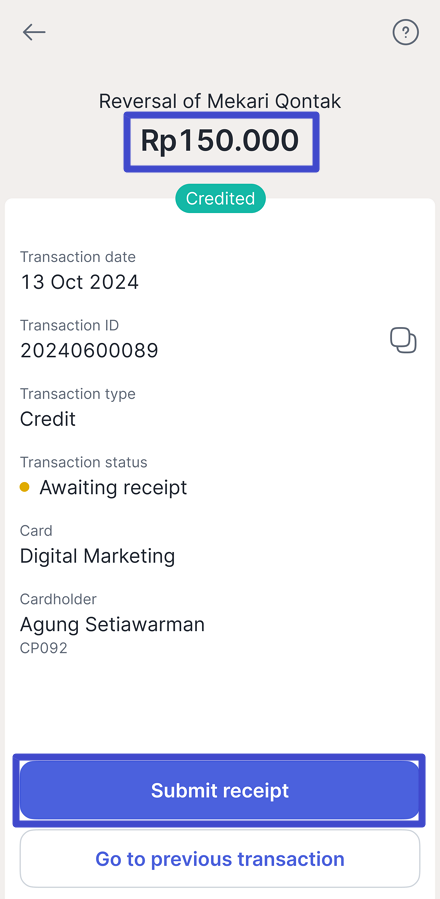Image resolution: width=440 pixels, height=899 pixels.
Task: Tap the Credit transaction type value
Action: tap(48, 419)
